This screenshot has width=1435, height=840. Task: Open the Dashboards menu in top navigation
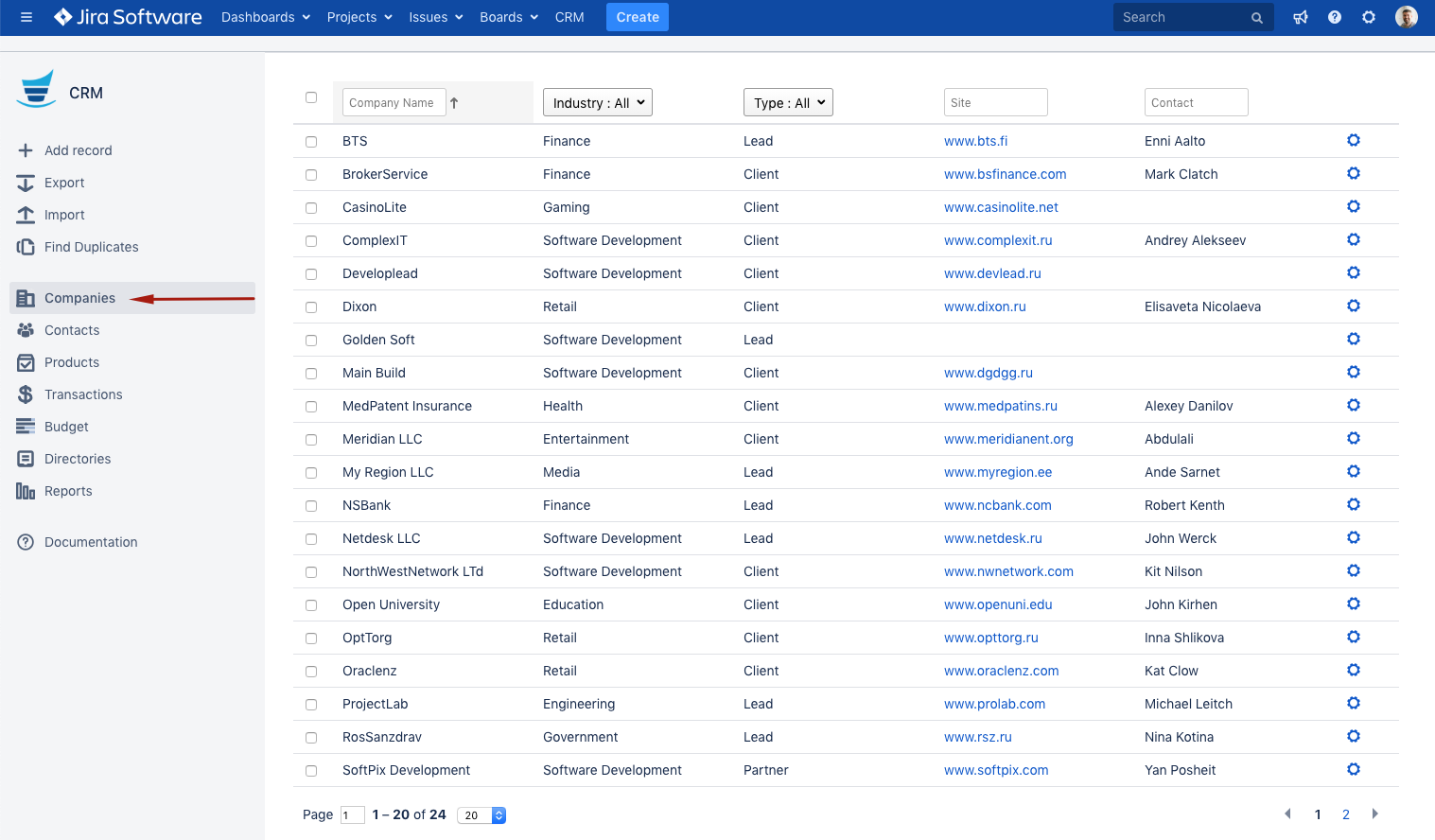(x=265, y=17)
